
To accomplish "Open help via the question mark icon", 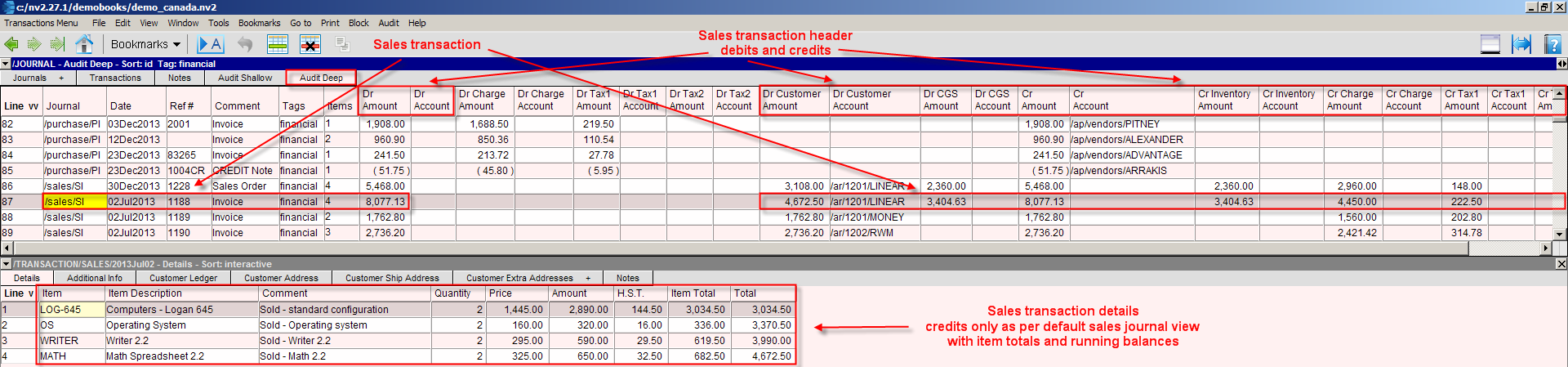I will tap(1553, 44).
